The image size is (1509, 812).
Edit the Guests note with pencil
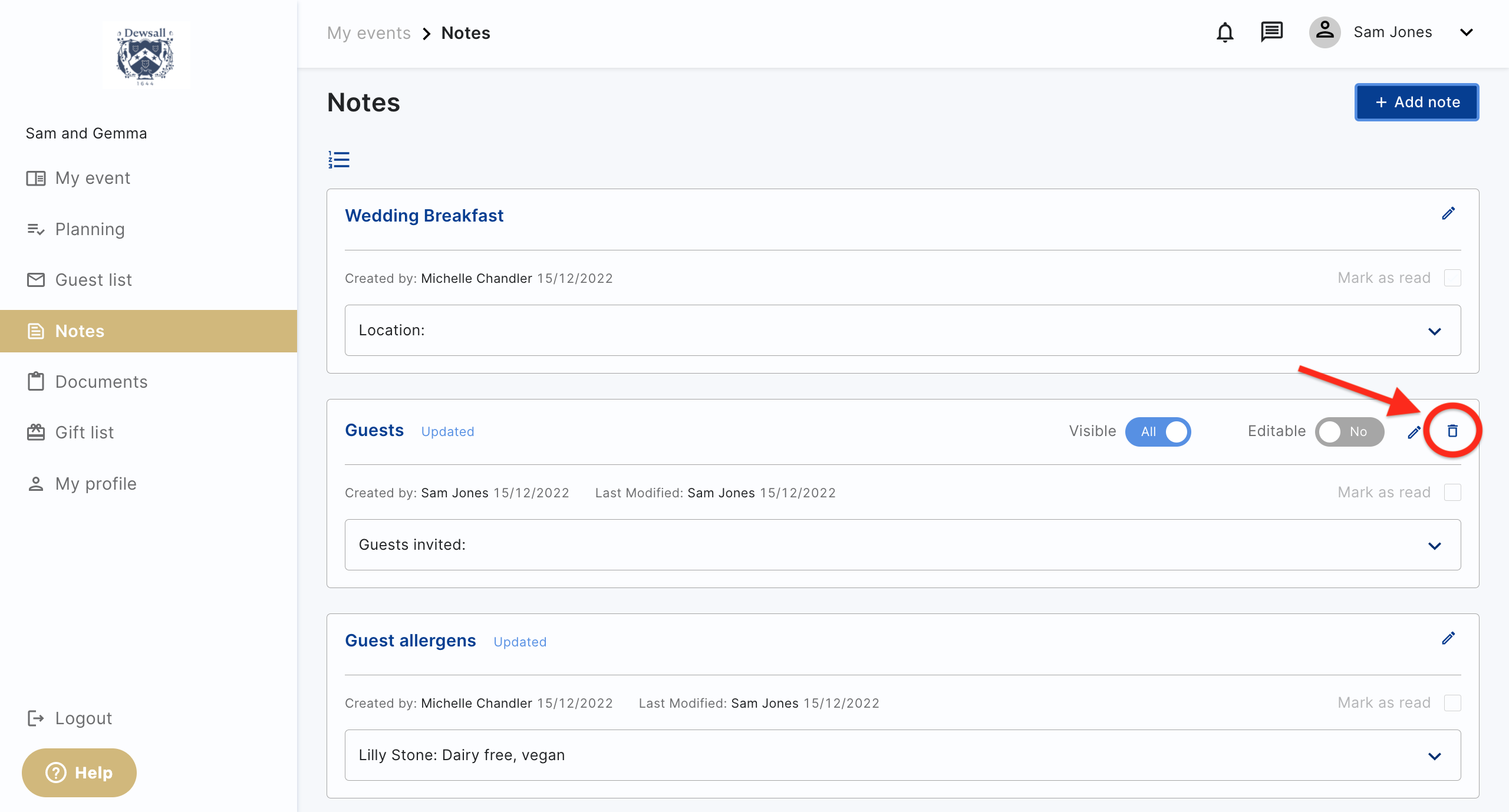click(1414, 432)
